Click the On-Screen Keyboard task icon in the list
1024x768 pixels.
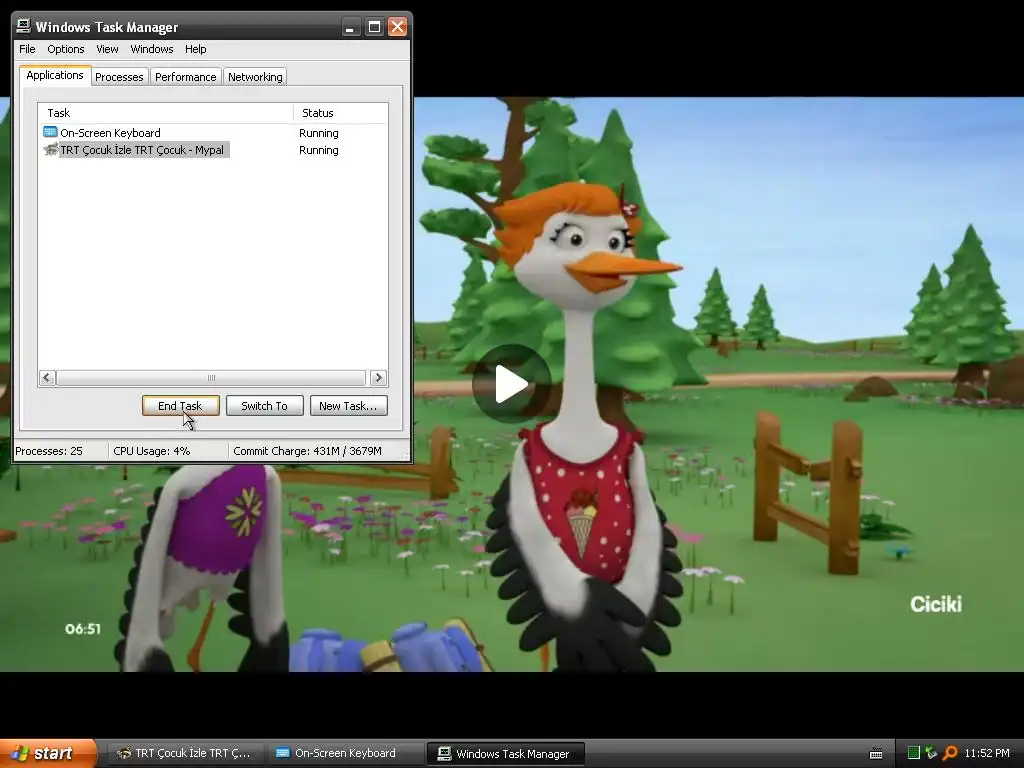pyautogui.click(x=50, y=133)
